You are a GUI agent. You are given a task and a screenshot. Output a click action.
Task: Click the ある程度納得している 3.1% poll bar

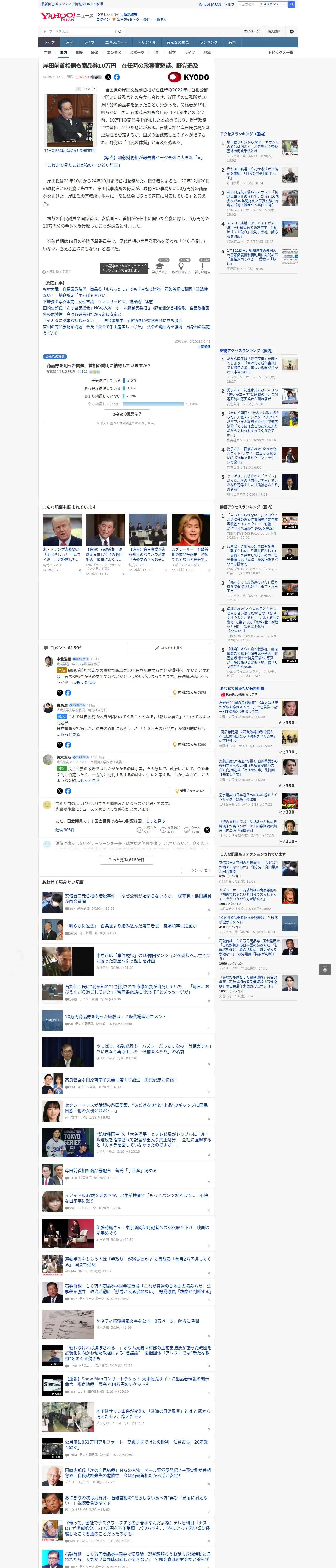click(124, 388)
